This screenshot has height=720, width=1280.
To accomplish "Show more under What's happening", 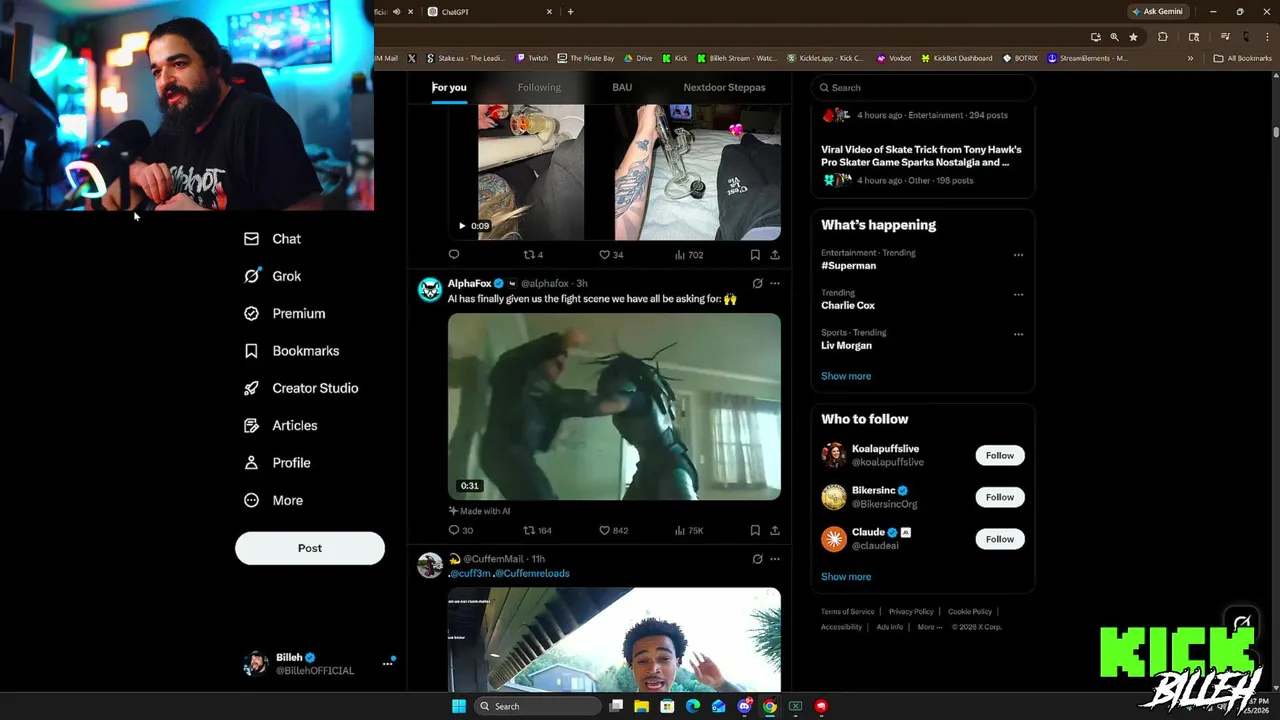I will (846, 376).
